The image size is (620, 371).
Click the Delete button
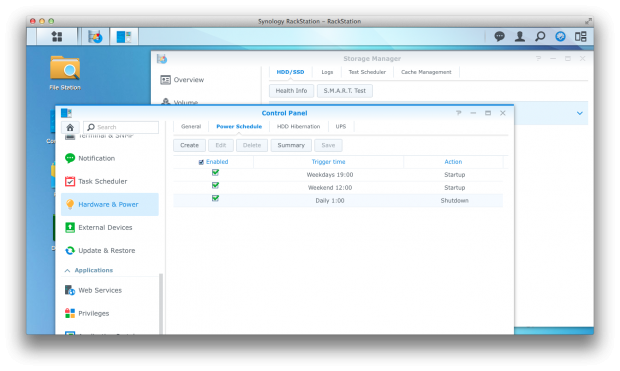[x=252, y=146]
